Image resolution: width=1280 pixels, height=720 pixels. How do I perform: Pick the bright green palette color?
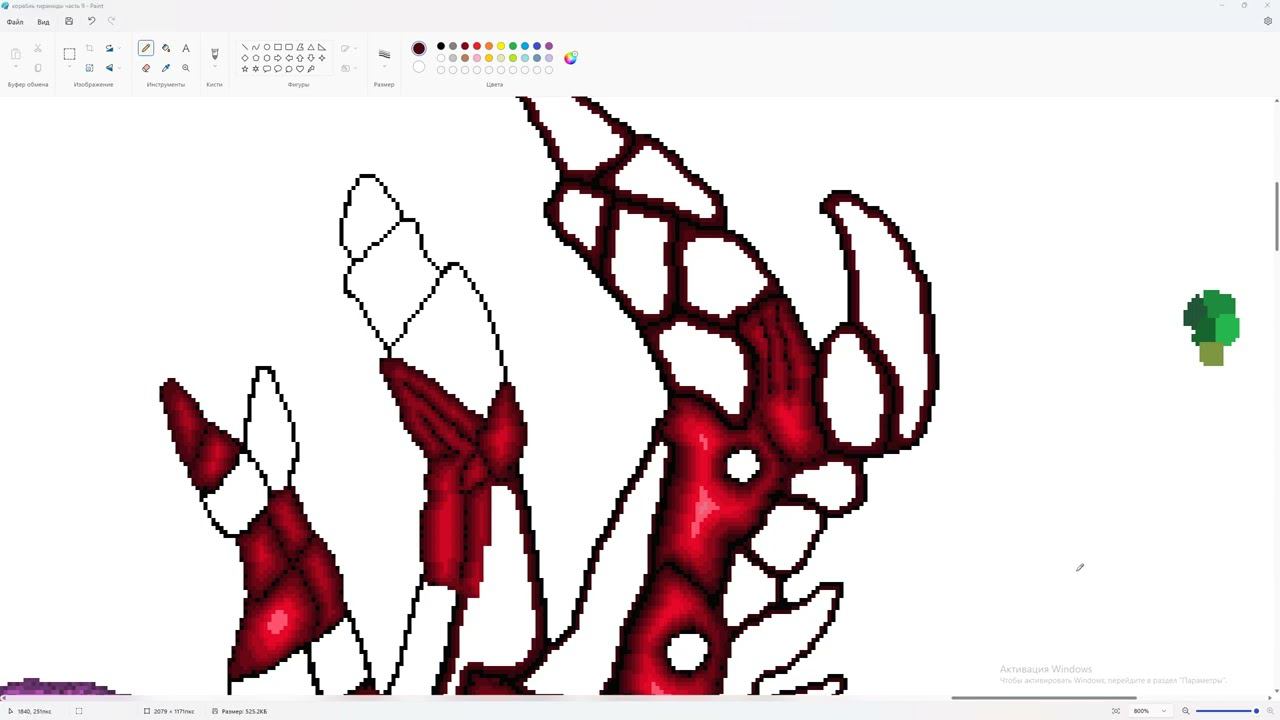coord(513,46)
